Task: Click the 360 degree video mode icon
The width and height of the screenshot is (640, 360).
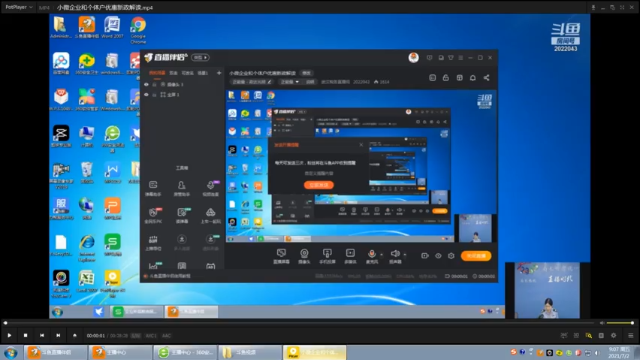Action: point(564,336)
